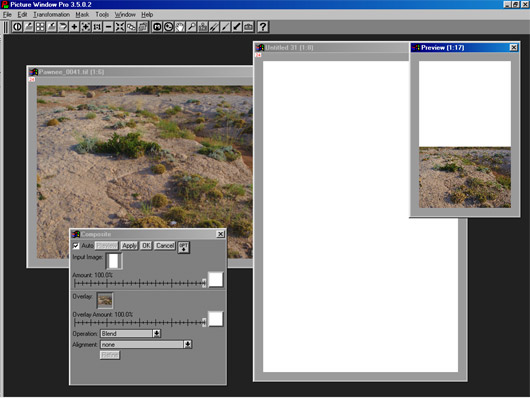Close the Preview window

coord(513,48)
